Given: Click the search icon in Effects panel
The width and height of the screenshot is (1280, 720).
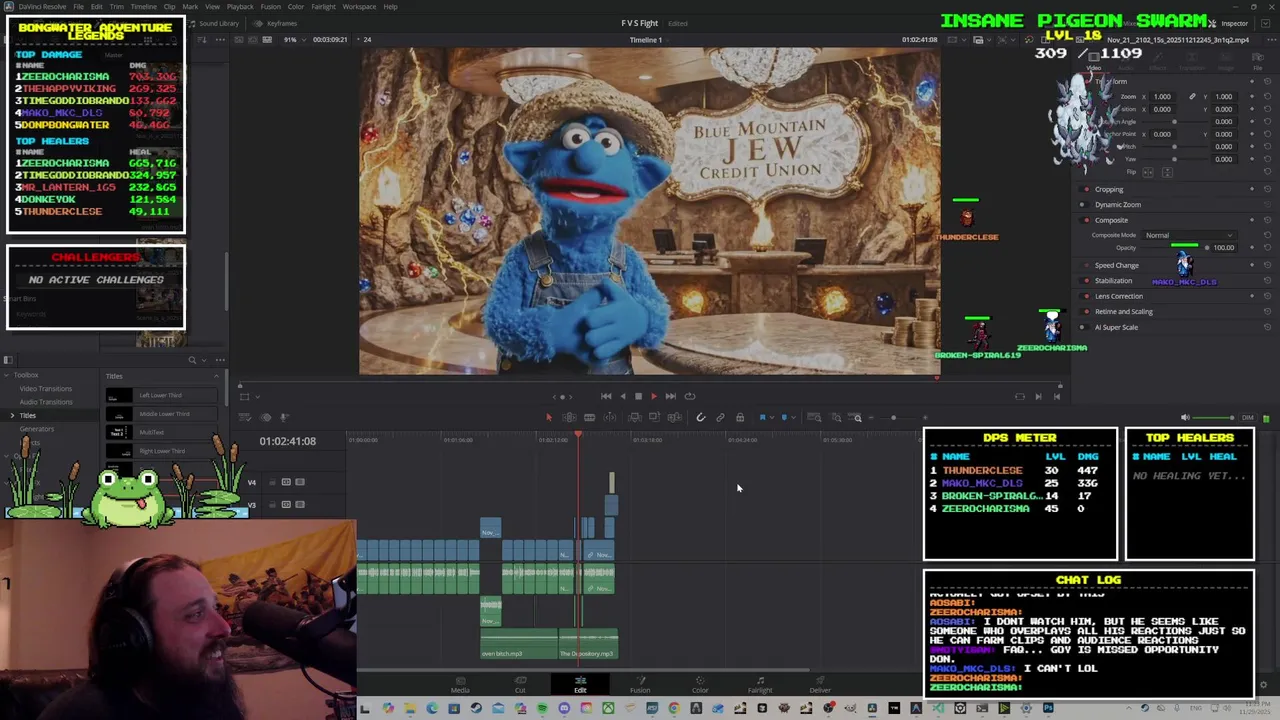Looking at the screenshot, I should 192,360.
